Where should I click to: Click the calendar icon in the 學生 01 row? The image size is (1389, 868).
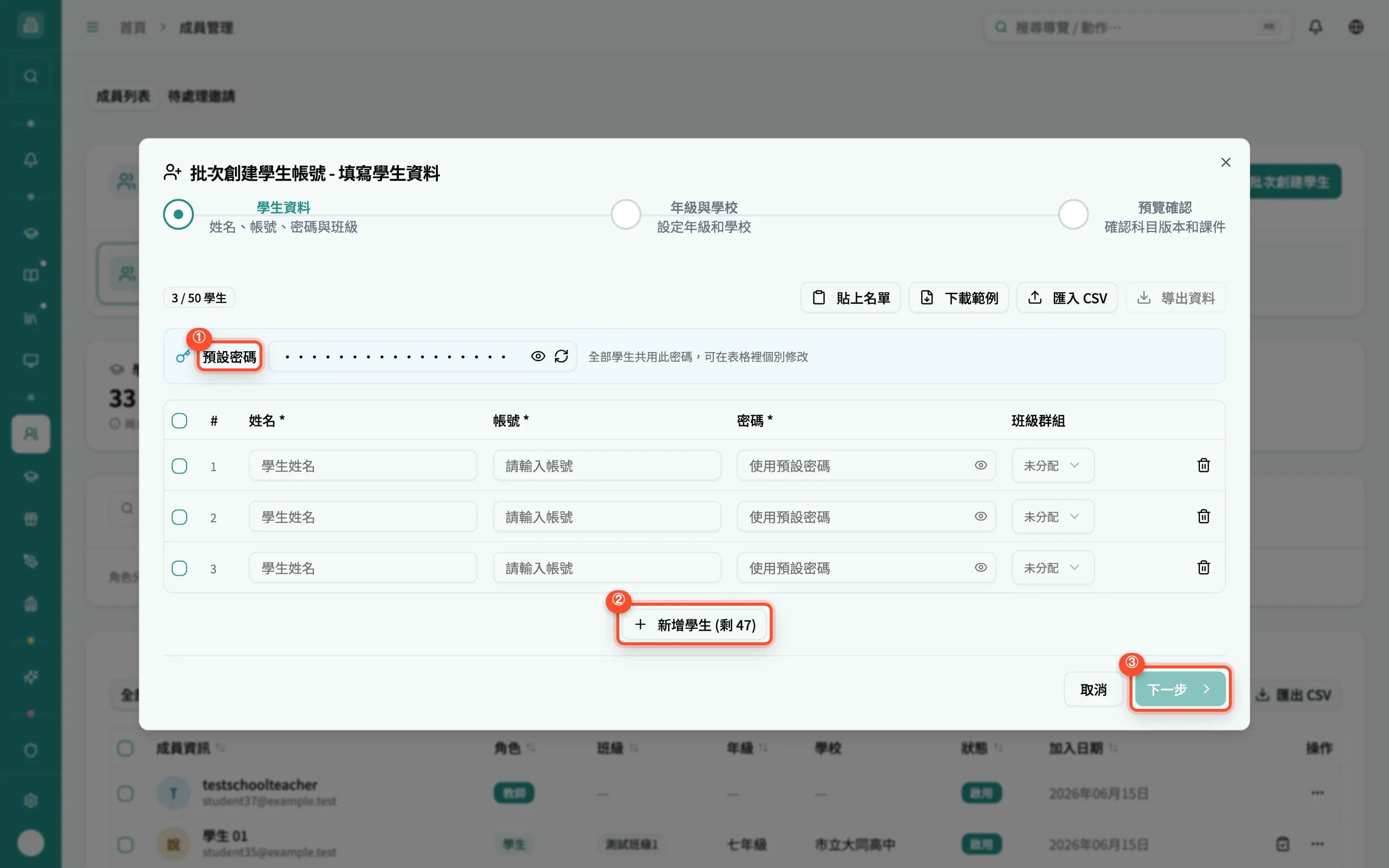1282,844
